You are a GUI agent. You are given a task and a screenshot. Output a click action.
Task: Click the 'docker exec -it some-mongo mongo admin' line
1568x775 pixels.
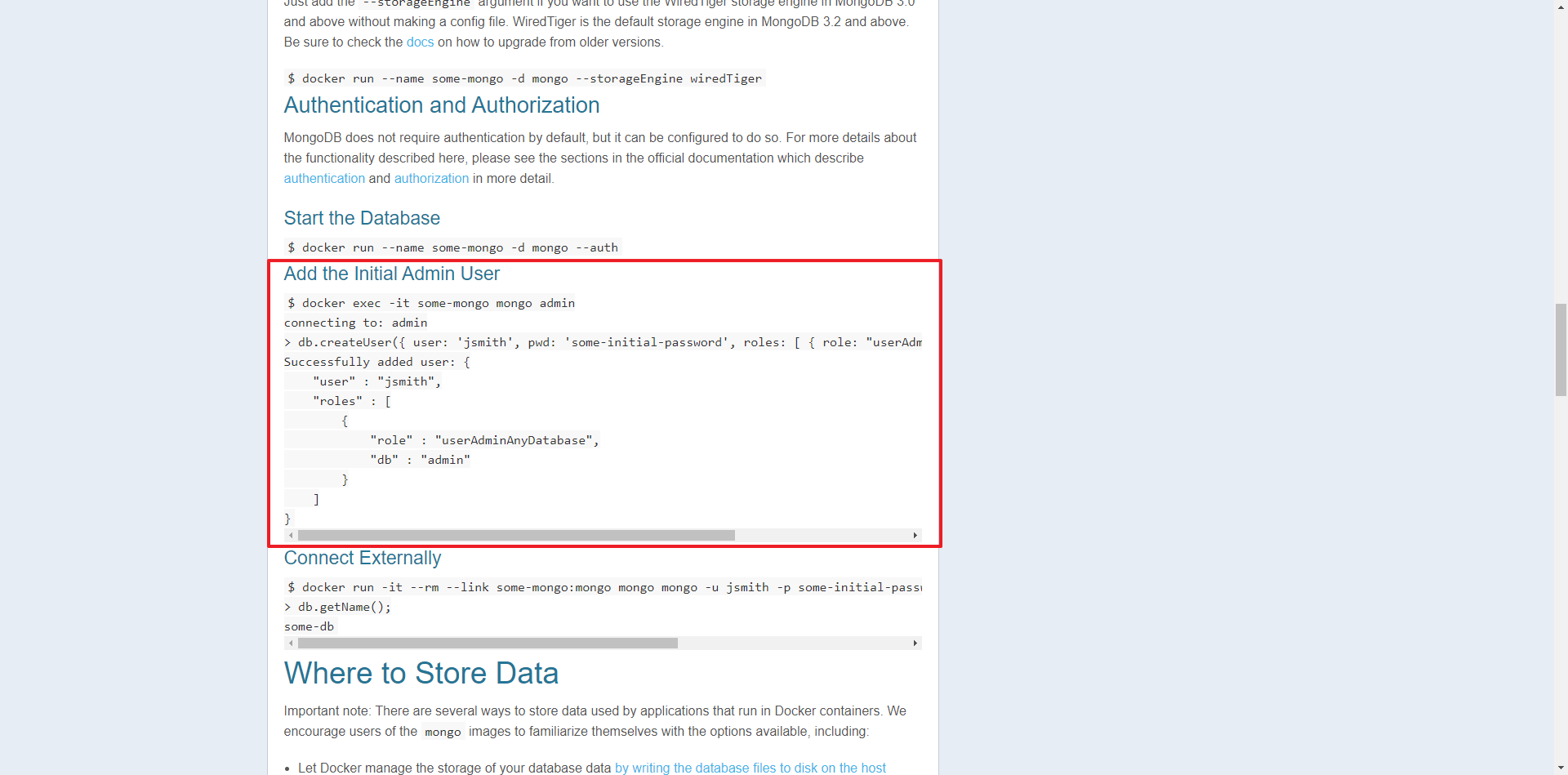pyautogui.click(x=431, y=303)
